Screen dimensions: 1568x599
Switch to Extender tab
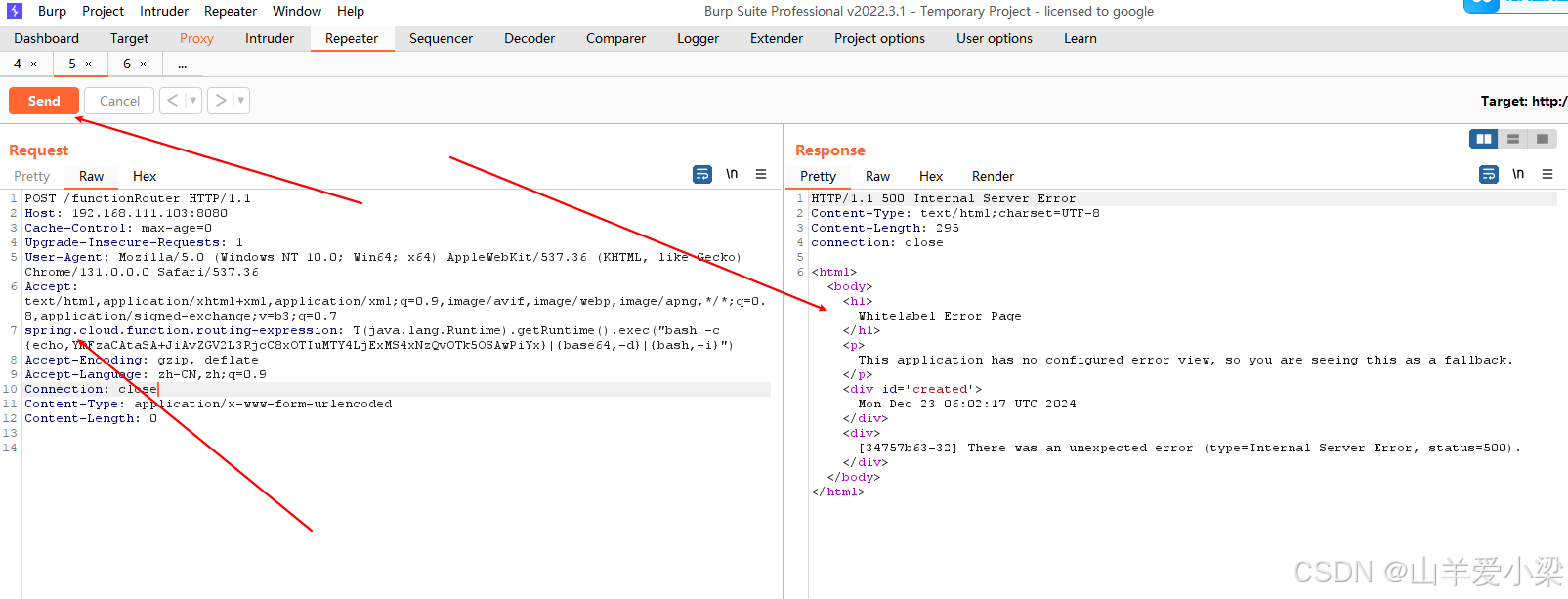[x=777, y=38]
